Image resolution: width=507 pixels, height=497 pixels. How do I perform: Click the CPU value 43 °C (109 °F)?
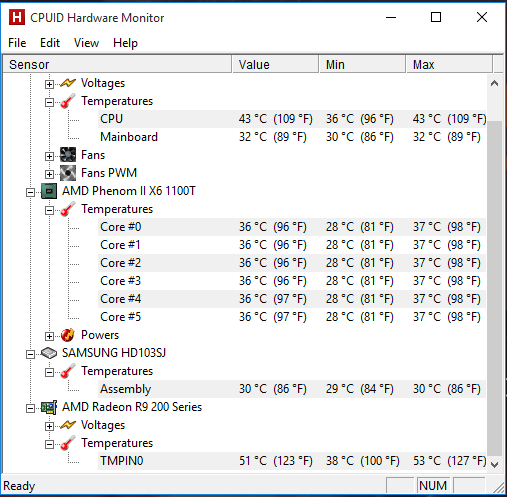pyautogui.click(x=276, y=119)
